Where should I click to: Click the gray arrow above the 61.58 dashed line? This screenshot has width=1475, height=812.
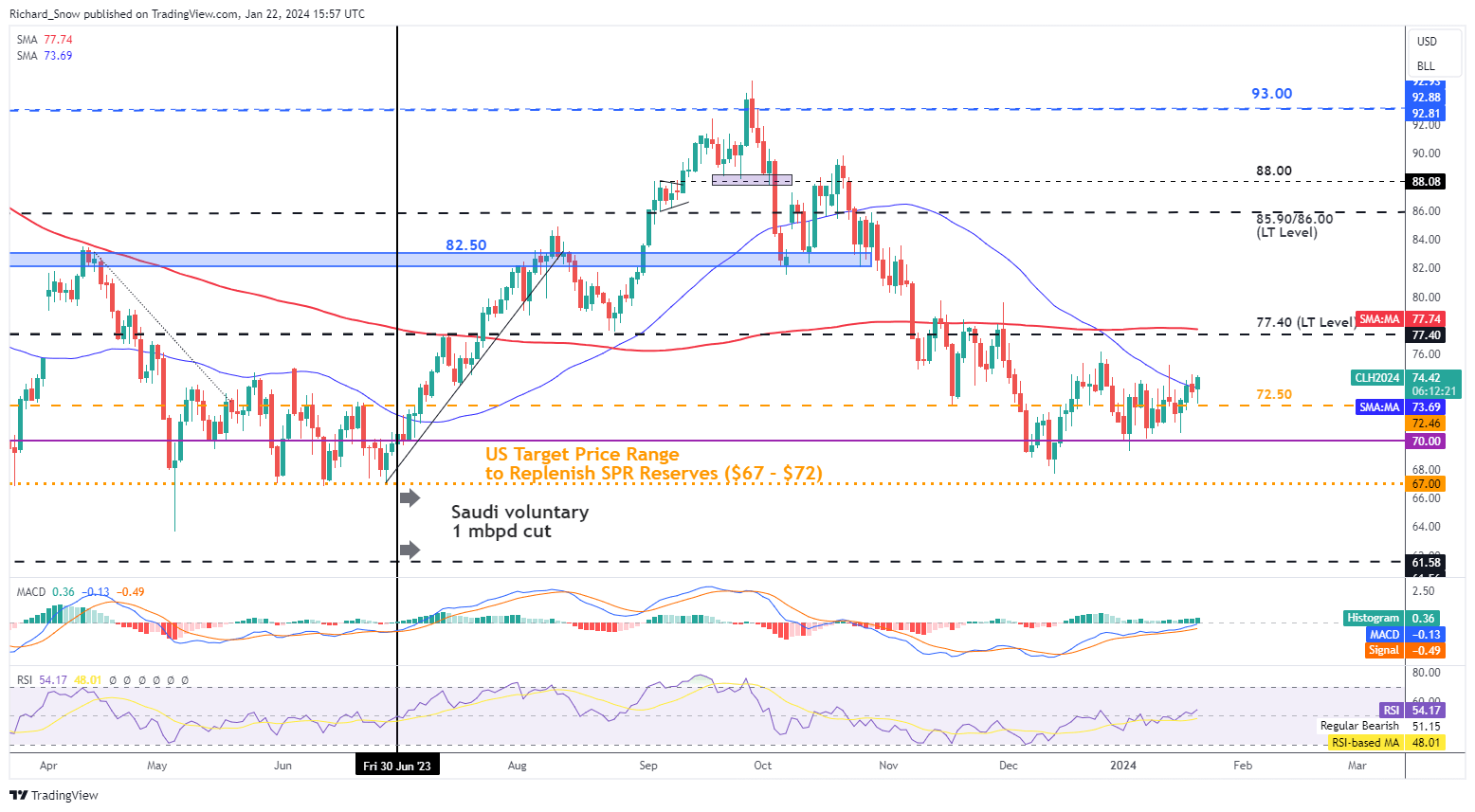(410, 549)
